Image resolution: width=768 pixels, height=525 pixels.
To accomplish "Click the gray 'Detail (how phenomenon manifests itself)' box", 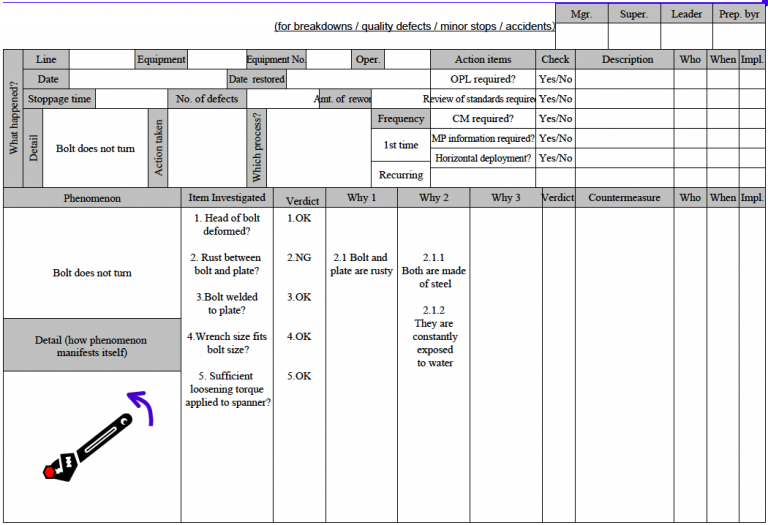I will point(91,346).
